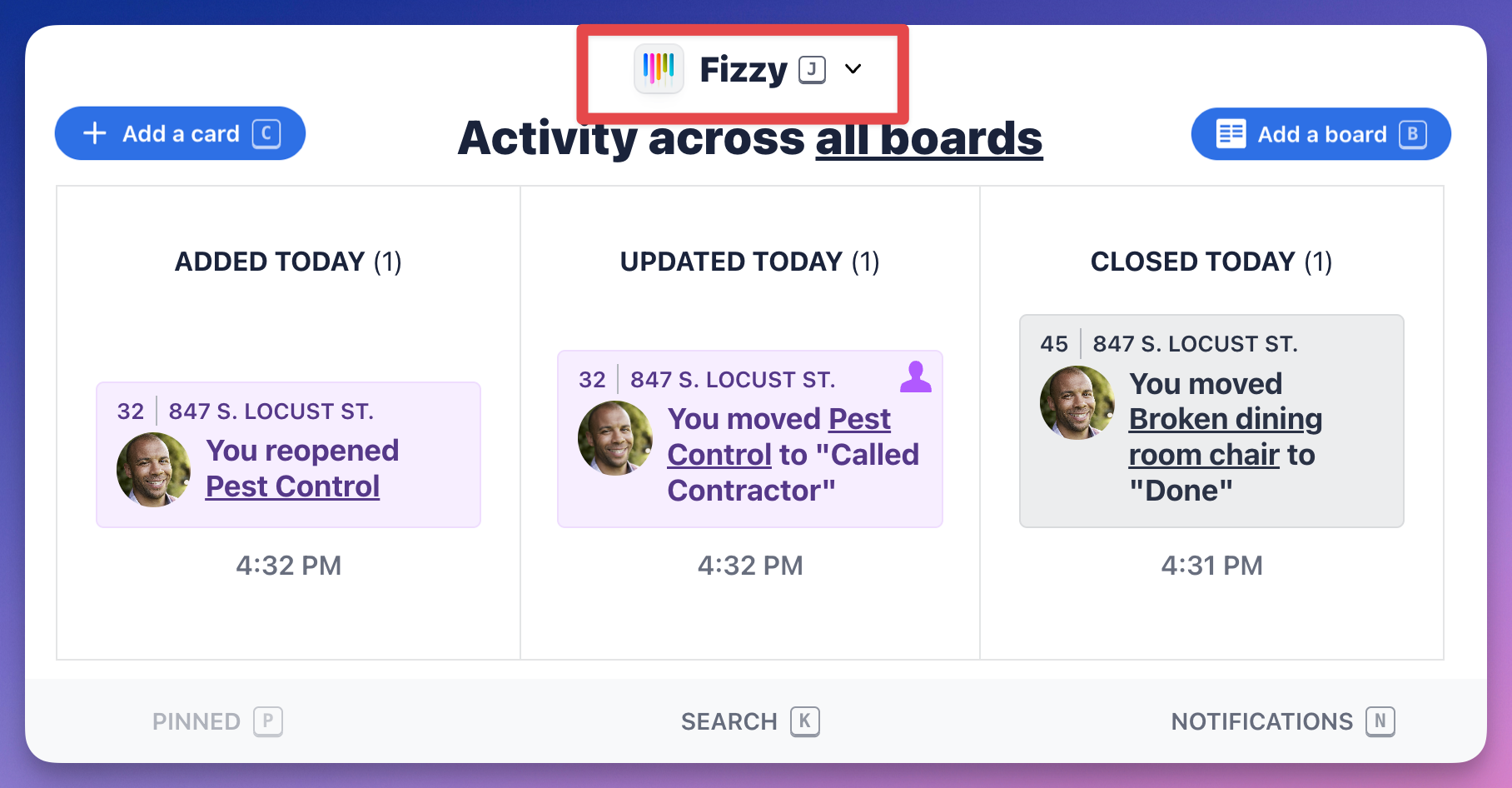The height and width of the screenshot is (788, 1512).
Task: Click card number 45 on the closed card
Action: tap(1052, 343)
